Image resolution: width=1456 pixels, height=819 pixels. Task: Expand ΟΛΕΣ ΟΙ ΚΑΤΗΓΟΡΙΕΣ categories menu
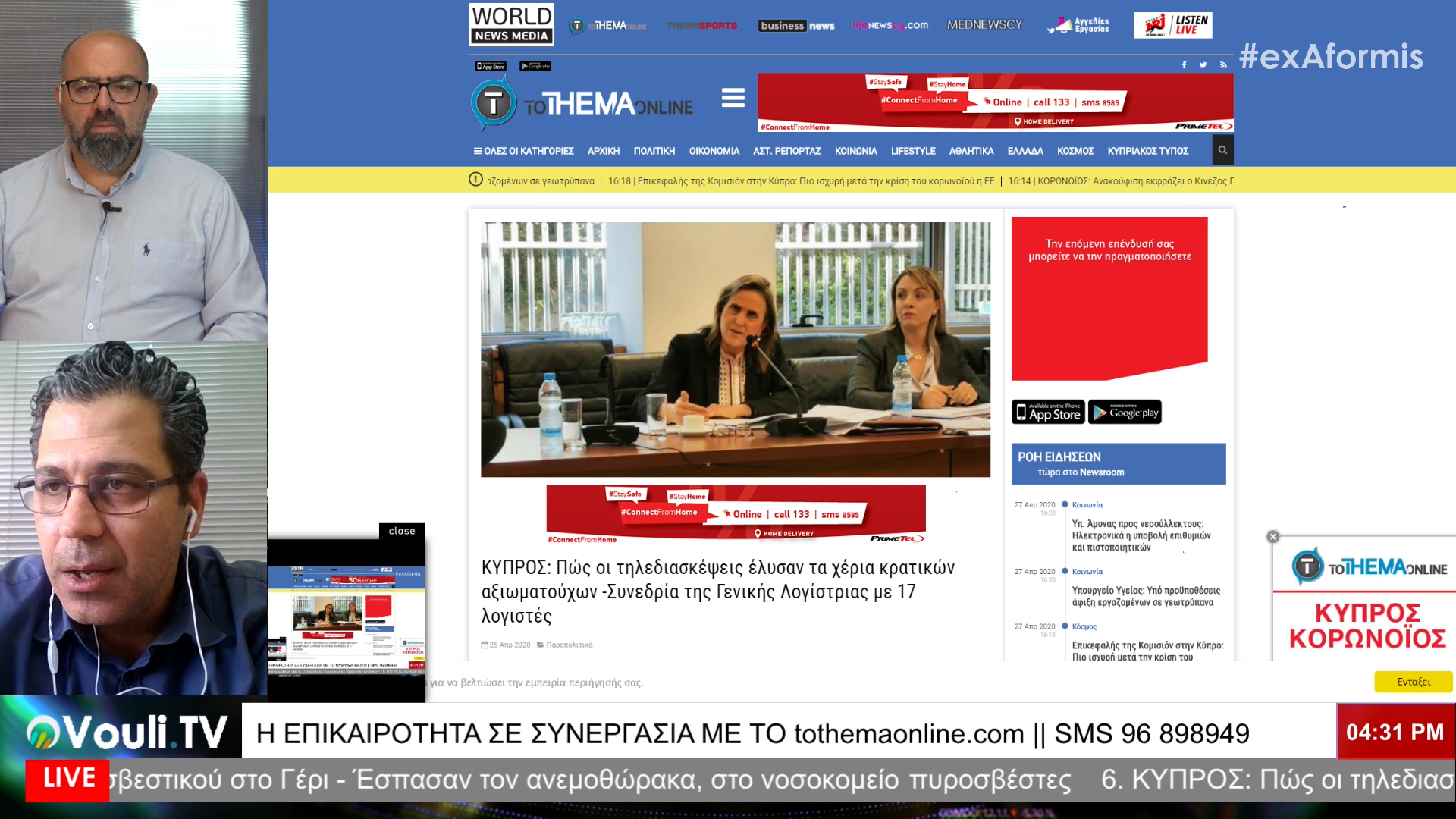[523, 151]
